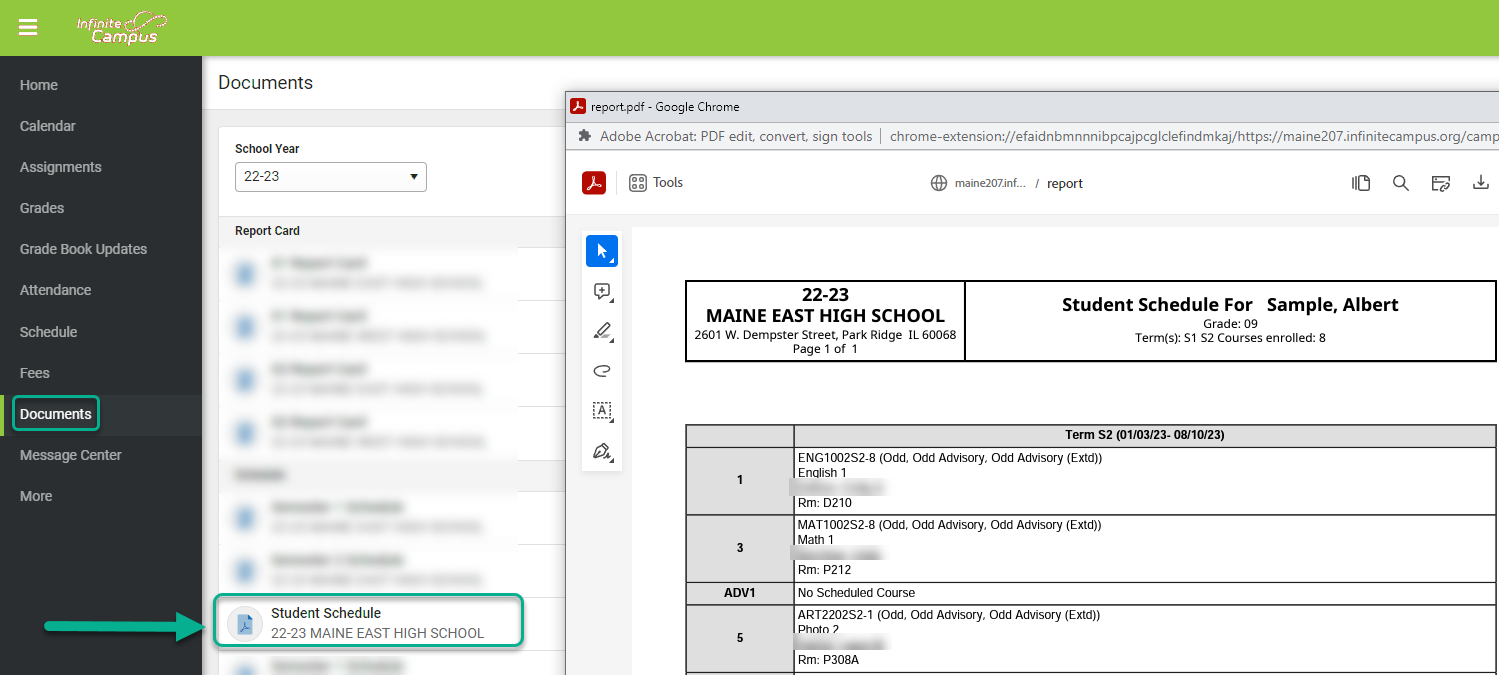The height and width of the screenshot is (675, 1499).
Task: Click the ADV1 period cell
Action: (x=740, y=593)
